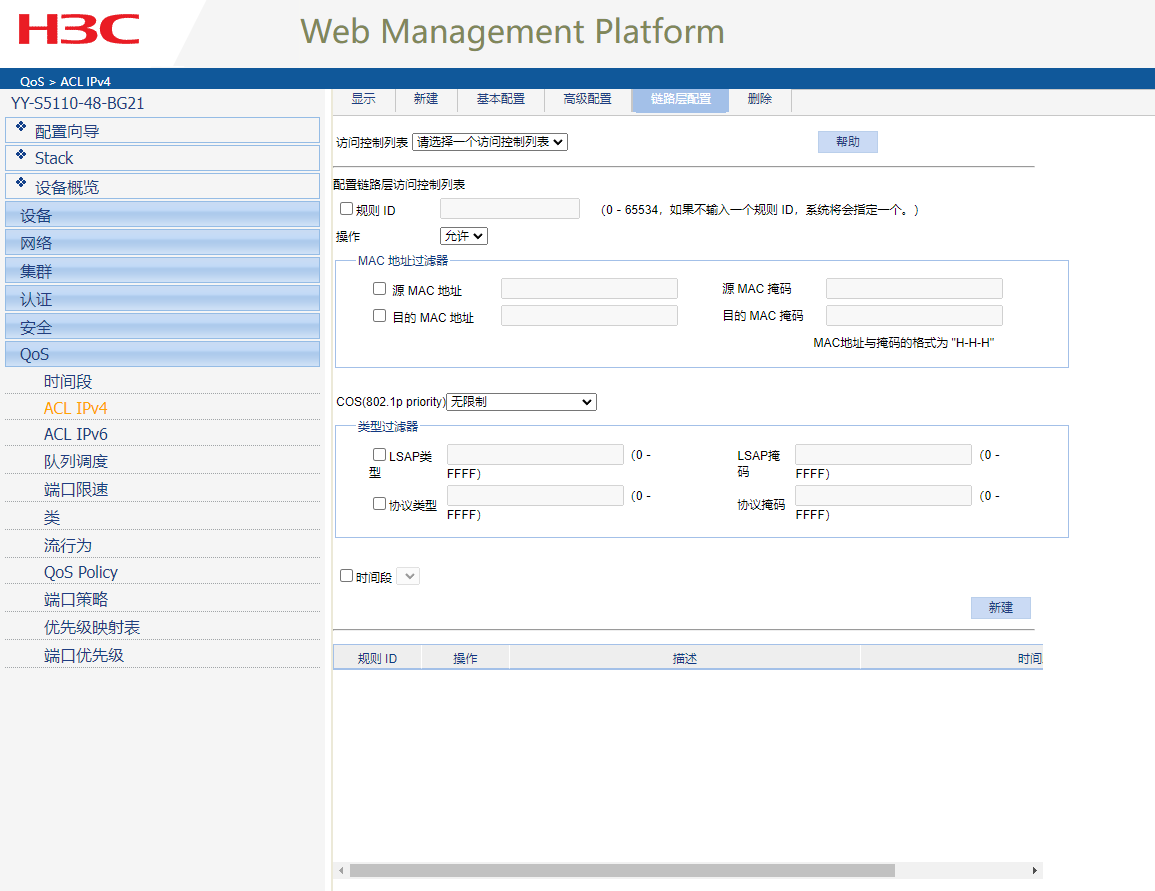Click the 新建 button below 时间段
The height and width of the screenshot is (891, 1155).
[1000, 608]
